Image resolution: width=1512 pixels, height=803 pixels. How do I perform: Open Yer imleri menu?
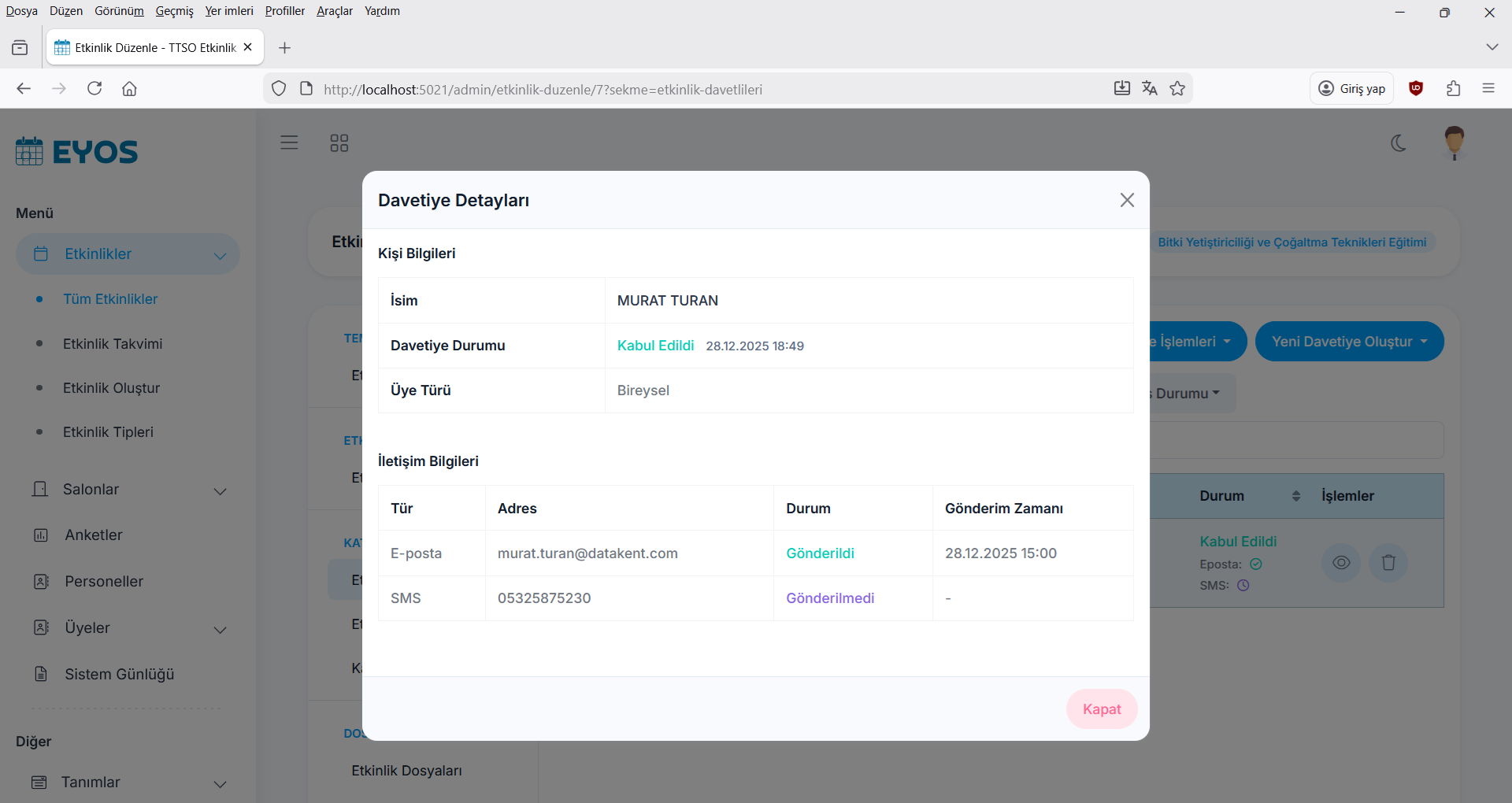tap(229, 11)
